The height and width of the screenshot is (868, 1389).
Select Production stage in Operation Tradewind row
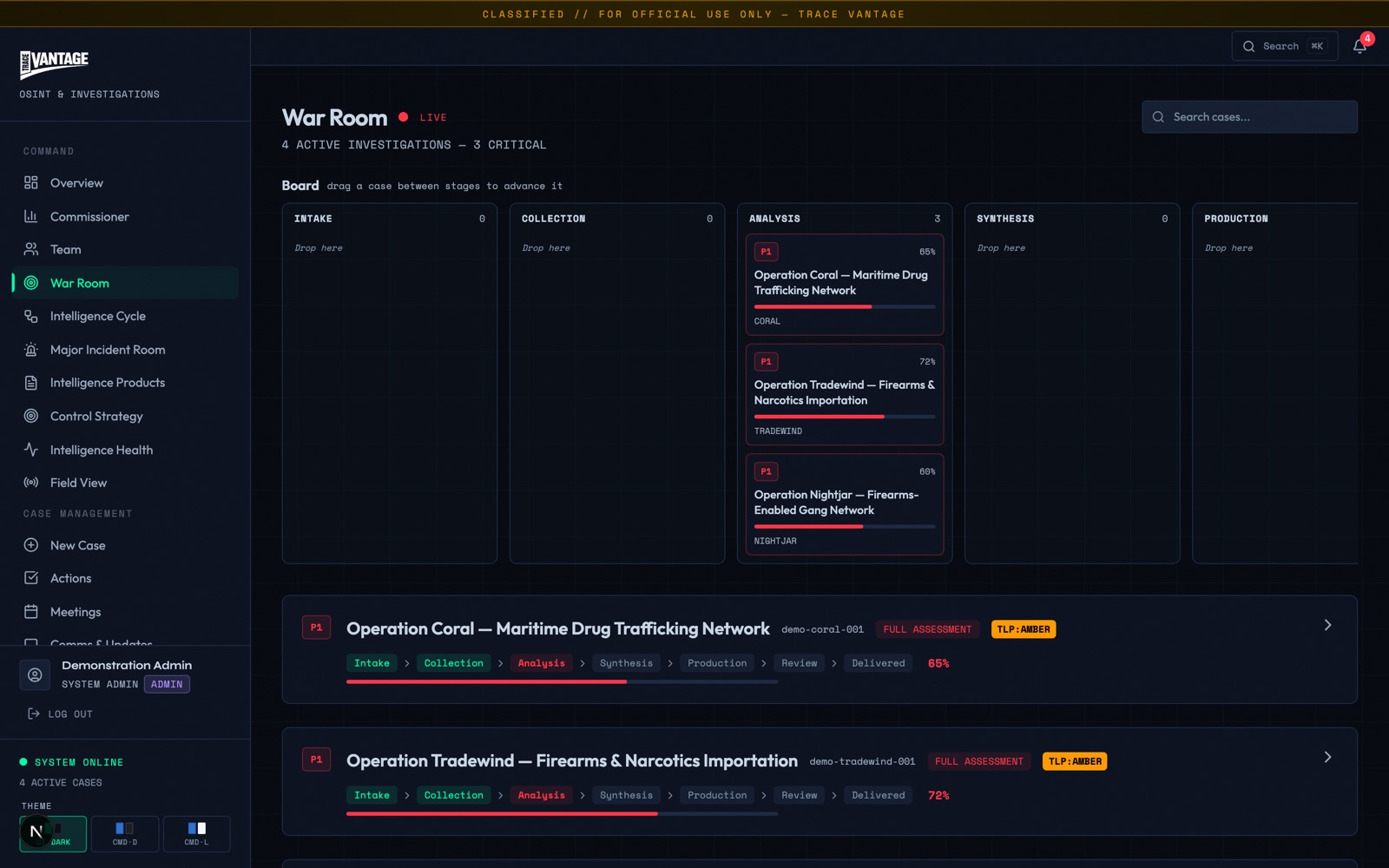717,795
